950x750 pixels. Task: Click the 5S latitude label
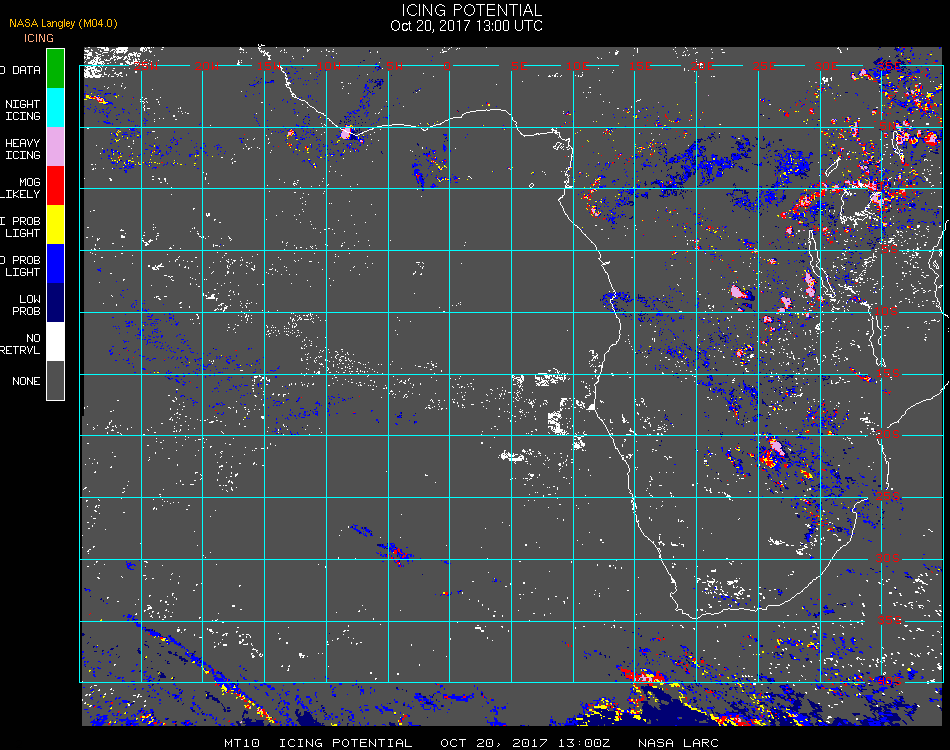coord(889,249)
